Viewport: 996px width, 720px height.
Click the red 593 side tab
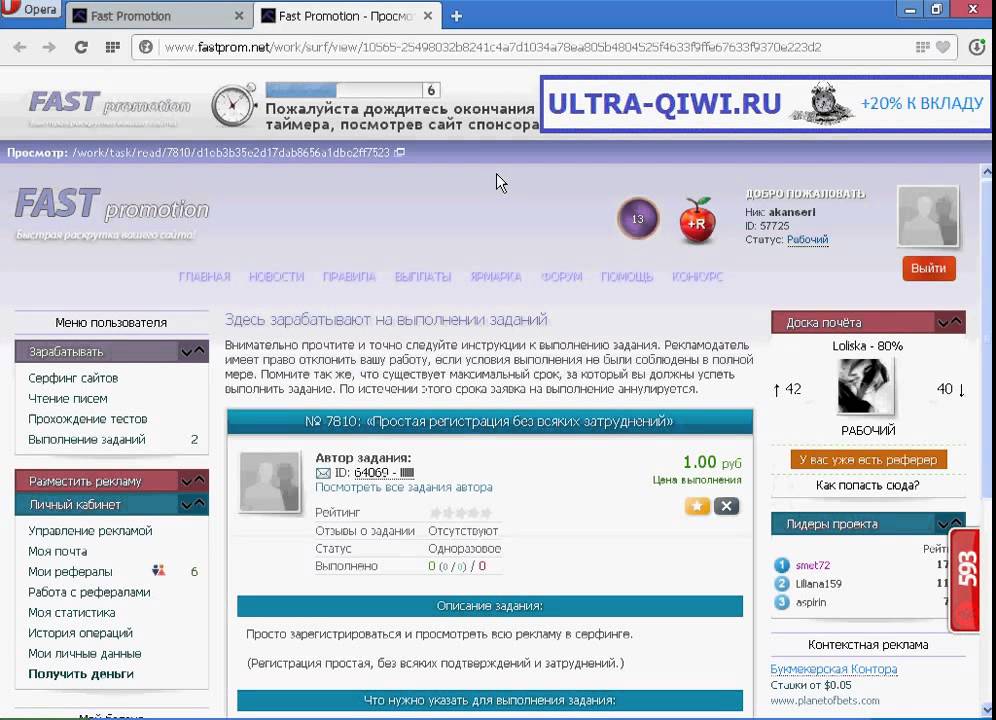[x=964, y=581]
